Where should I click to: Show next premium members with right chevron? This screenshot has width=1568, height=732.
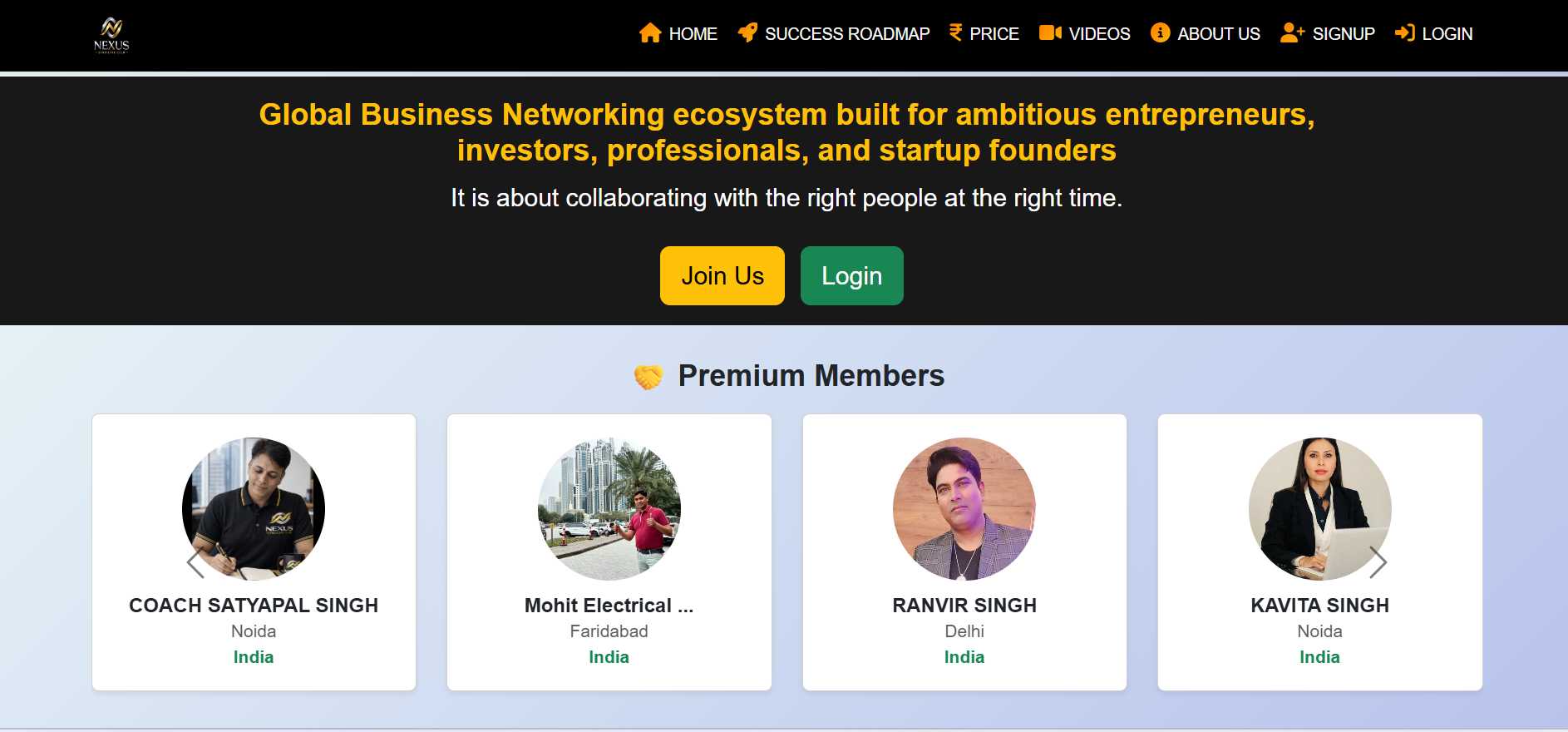(x=1378, y=562)
